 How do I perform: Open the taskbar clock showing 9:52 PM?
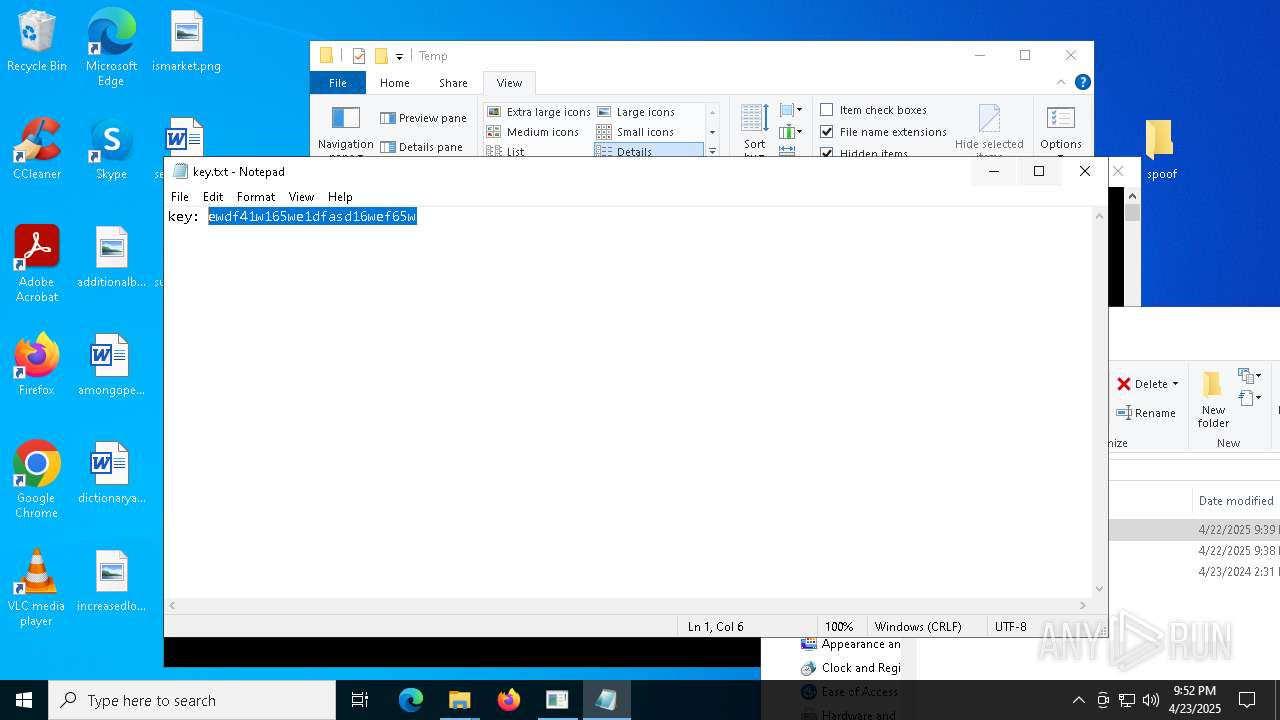coord(1194,700)
